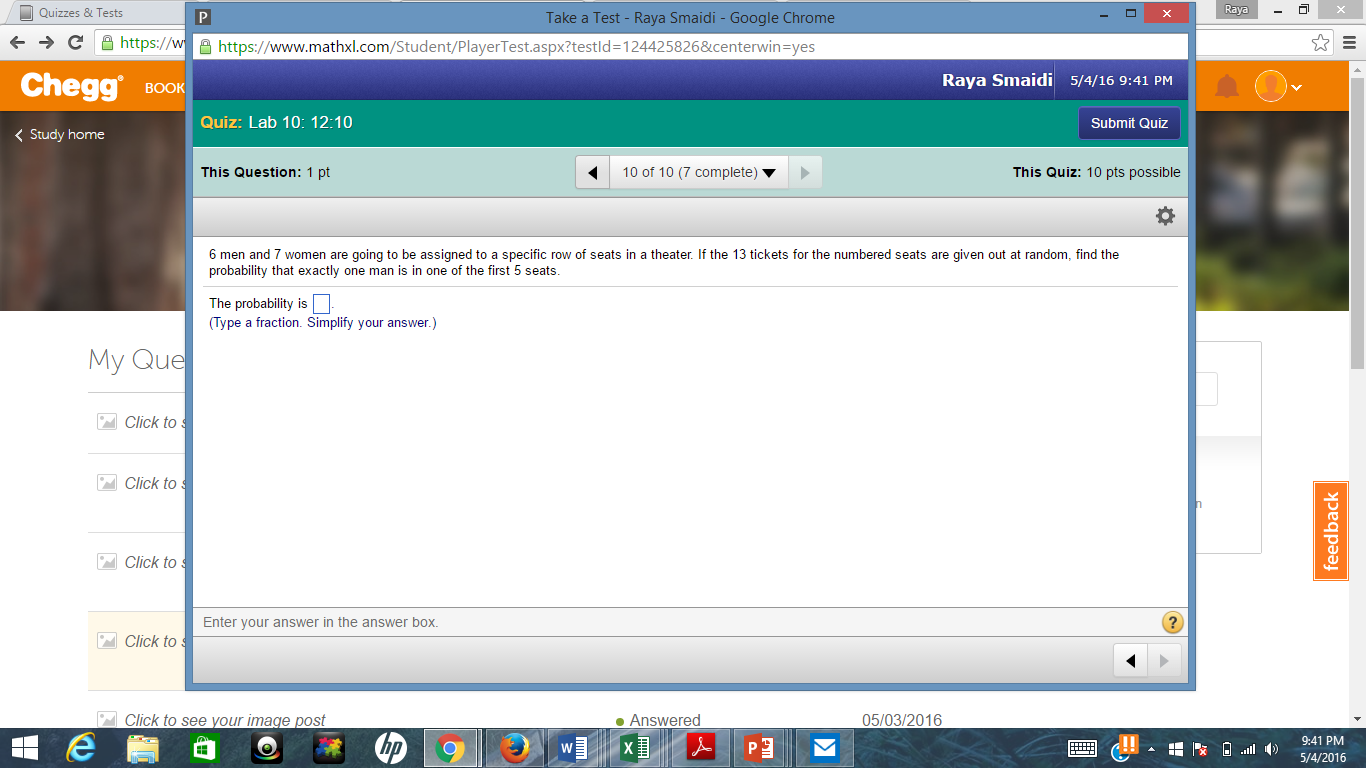Click the mathxl.com URL in the test window
This screenshot has height=768, width=1366.
(x=516, y=47)
